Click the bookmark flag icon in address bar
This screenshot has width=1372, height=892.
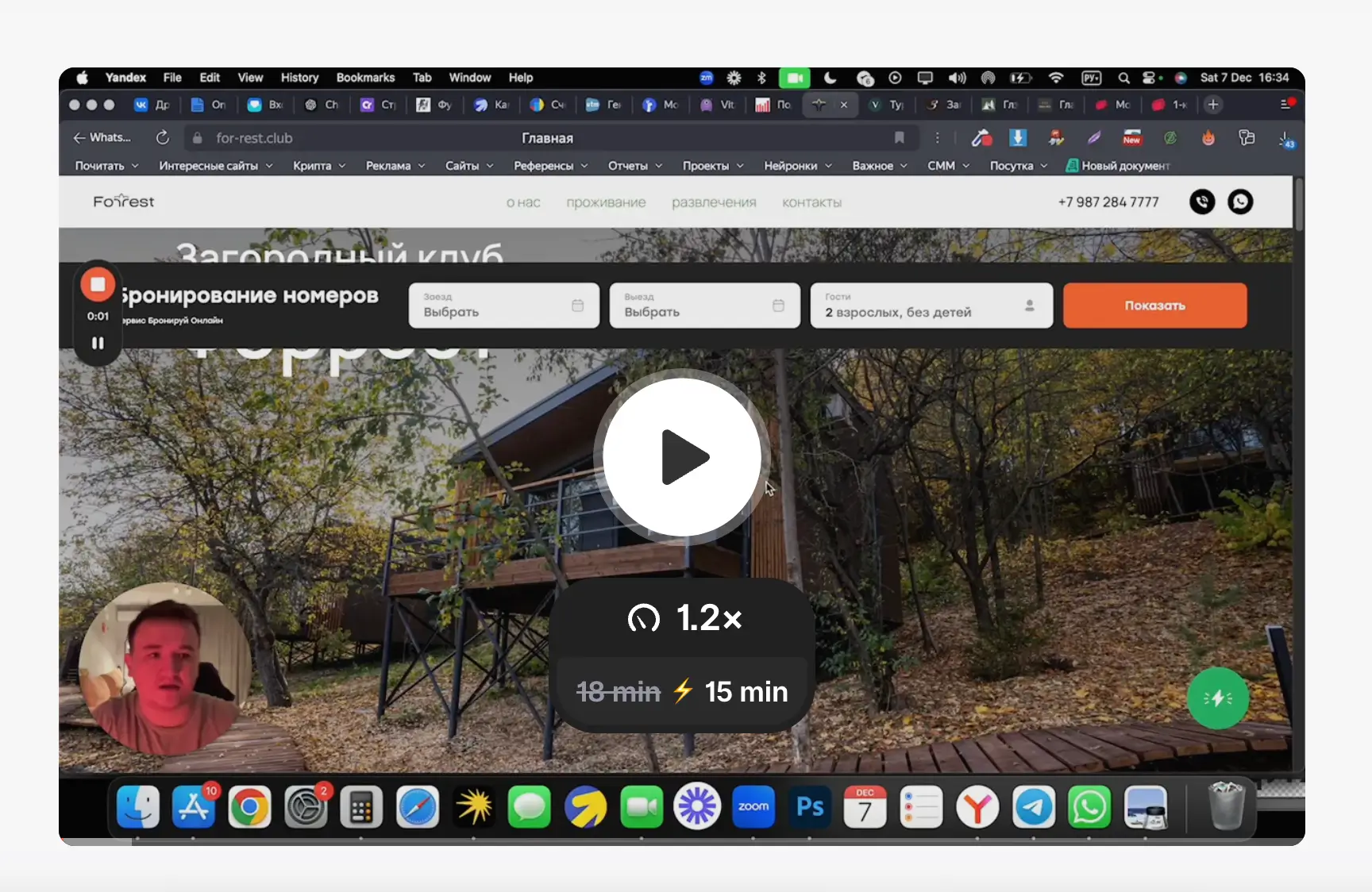[x=899, y=138]
